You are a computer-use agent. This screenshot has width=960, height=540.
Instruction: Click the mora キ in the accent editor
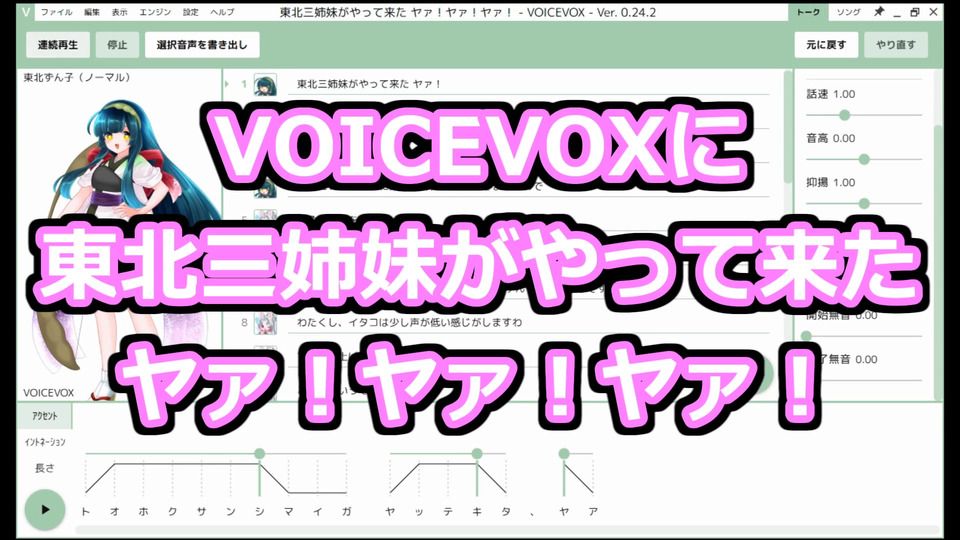coord(477,511)
